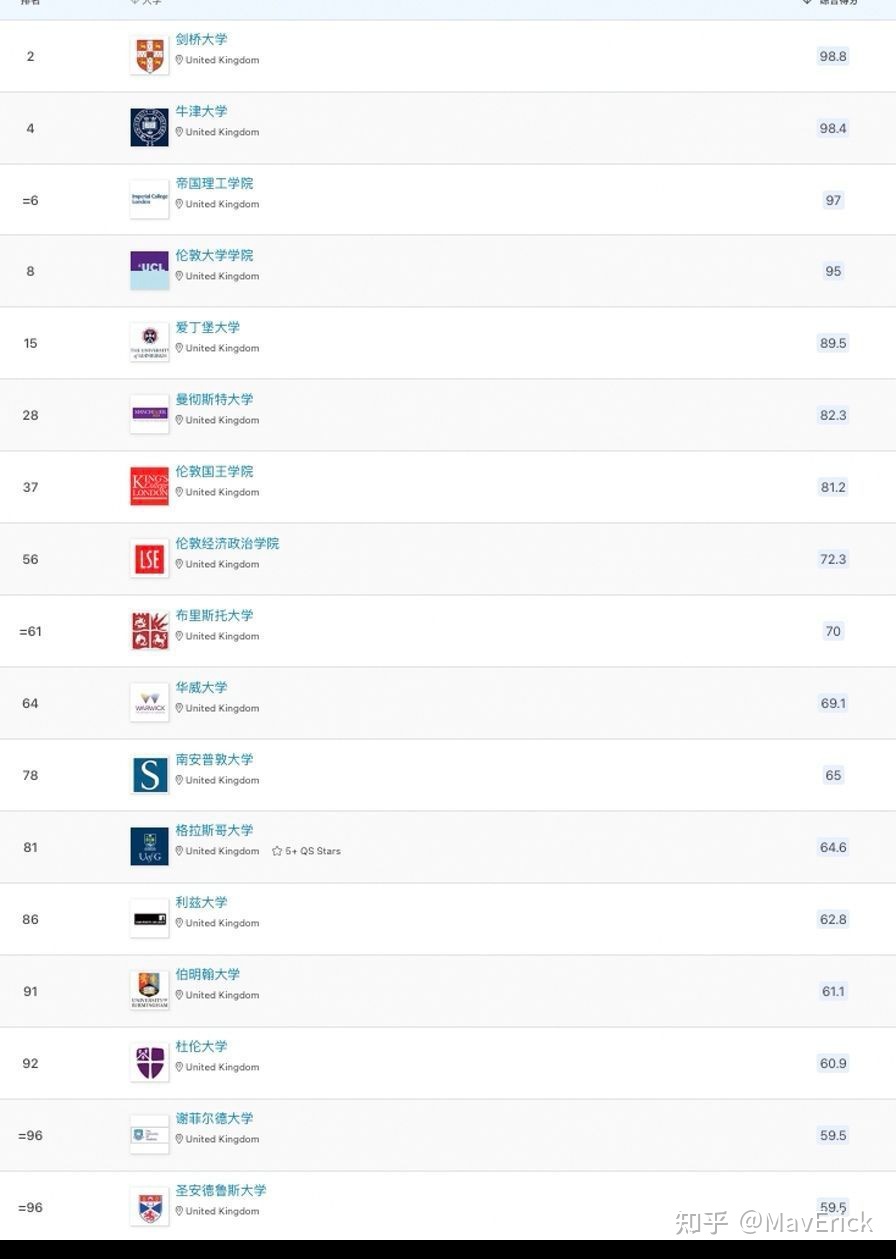
Task: Click the Southampton blue S logo
Action: [x=149, y=775]
